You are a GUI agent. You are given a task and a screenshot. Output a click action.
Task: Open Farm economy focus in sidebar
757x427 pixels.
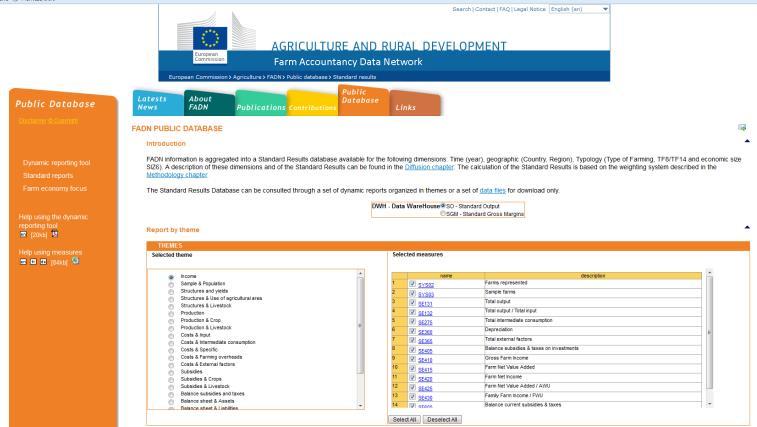55,188
